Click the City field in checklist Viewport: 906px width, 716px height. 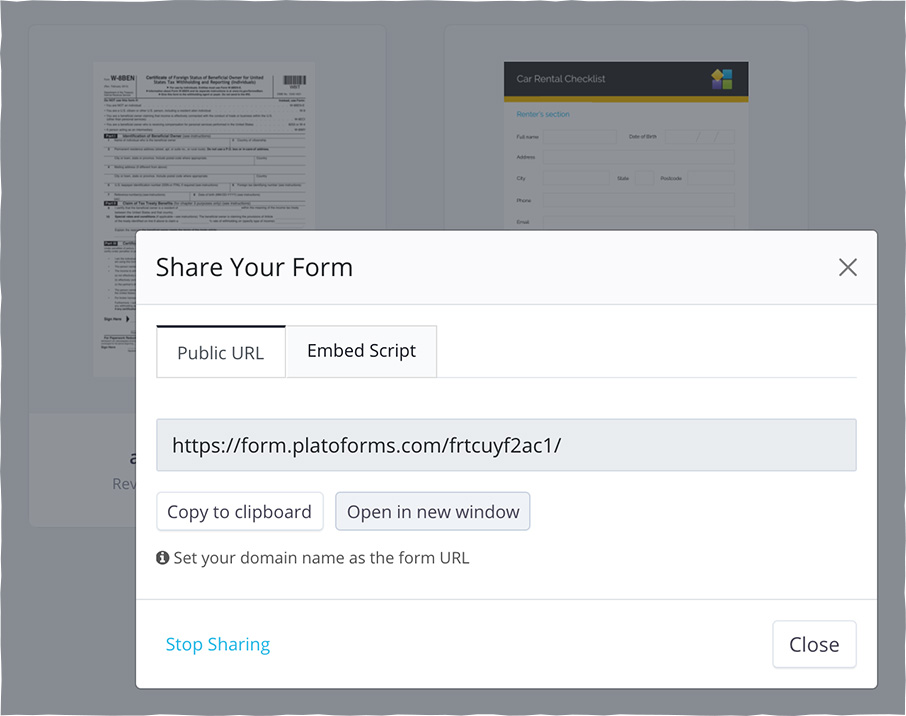pyautogui.click(x=575, y=178)
